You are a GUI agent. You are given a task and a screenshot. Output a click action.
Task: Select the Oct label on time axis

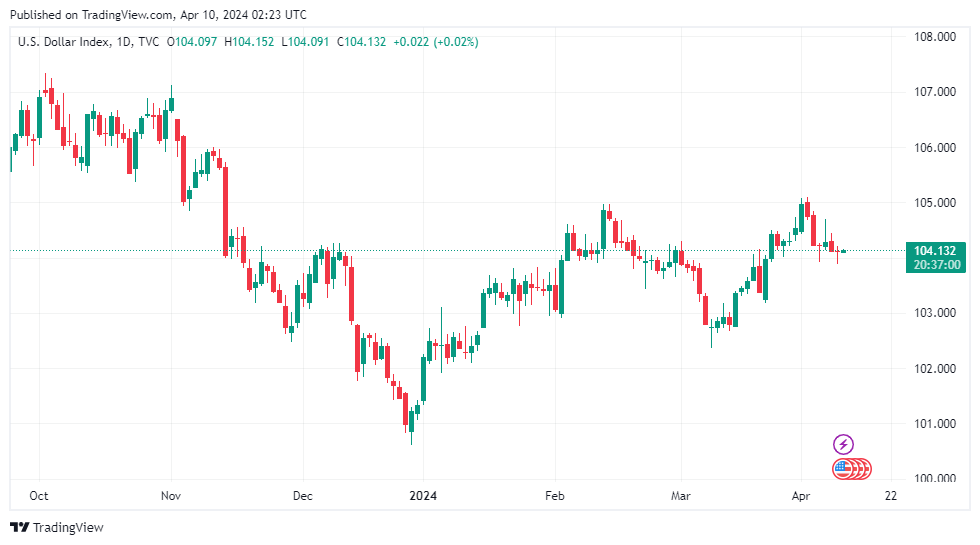click(40, 495)
